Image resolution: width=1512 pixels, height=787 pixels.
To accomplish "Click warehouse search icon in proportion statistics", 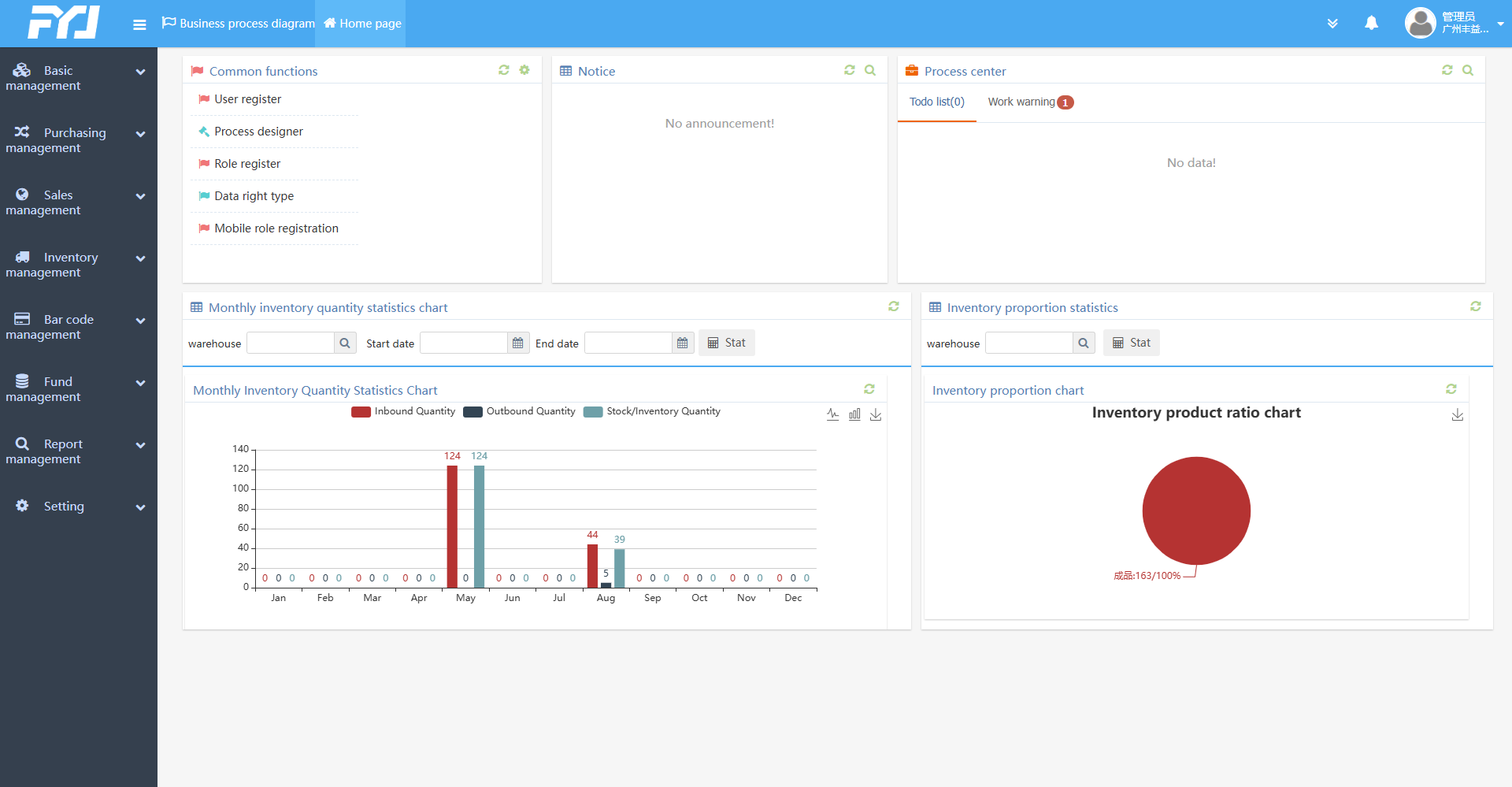I will 1084,343.
